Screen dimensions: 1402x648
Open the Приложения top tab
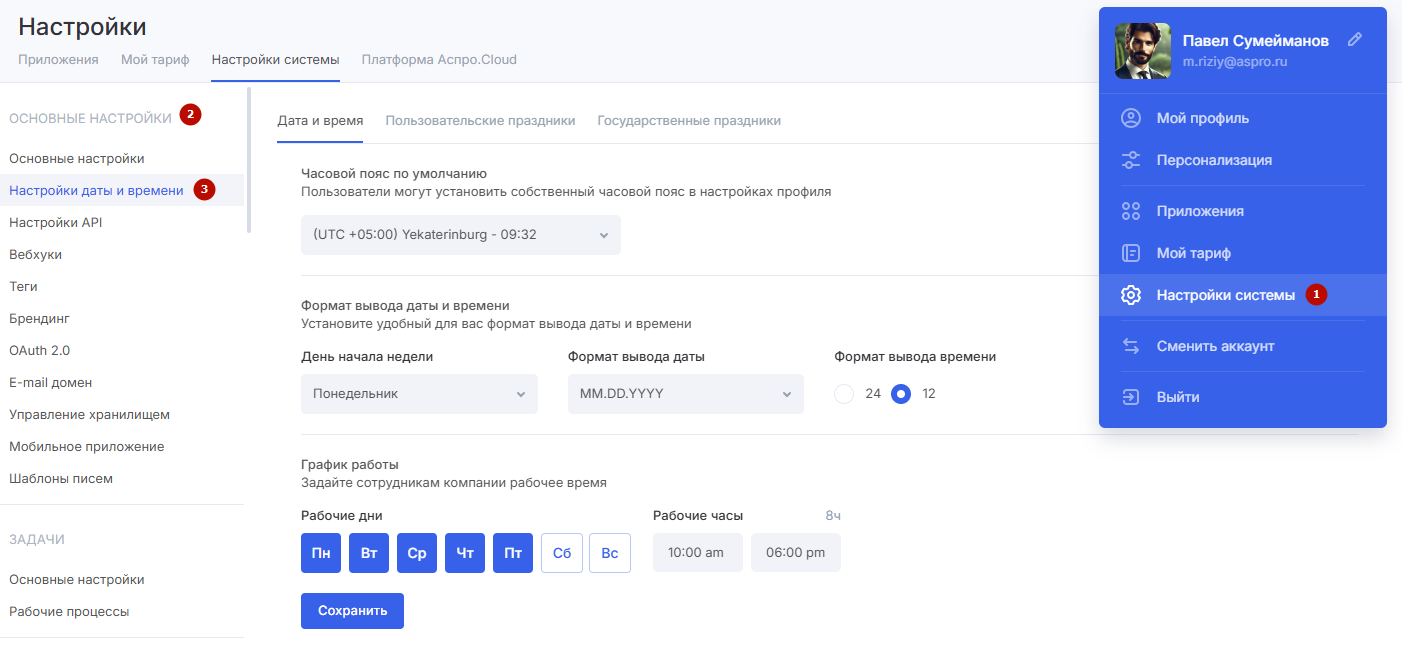point(58,59)
